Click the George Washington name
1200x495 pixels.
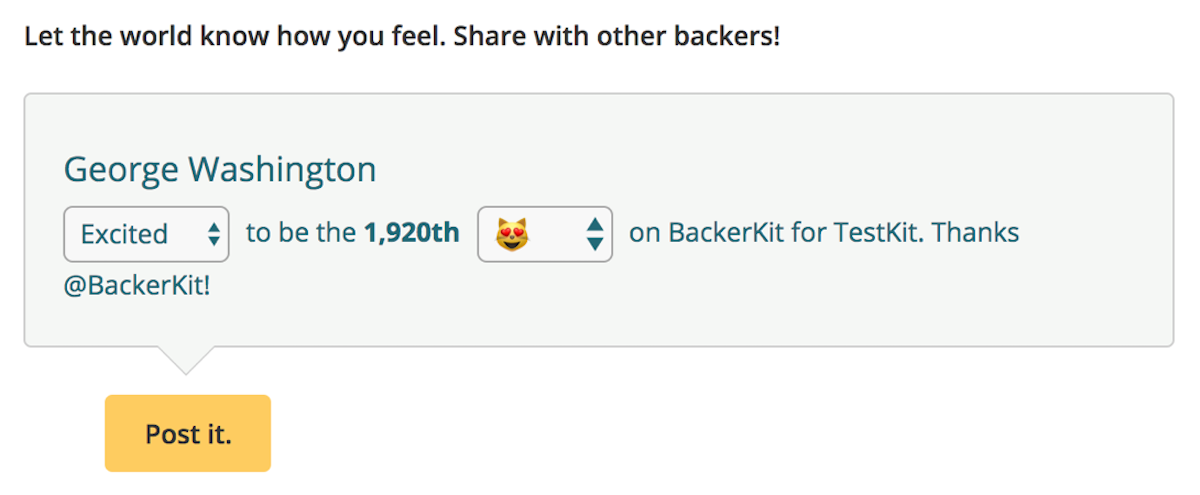[220, 170]
